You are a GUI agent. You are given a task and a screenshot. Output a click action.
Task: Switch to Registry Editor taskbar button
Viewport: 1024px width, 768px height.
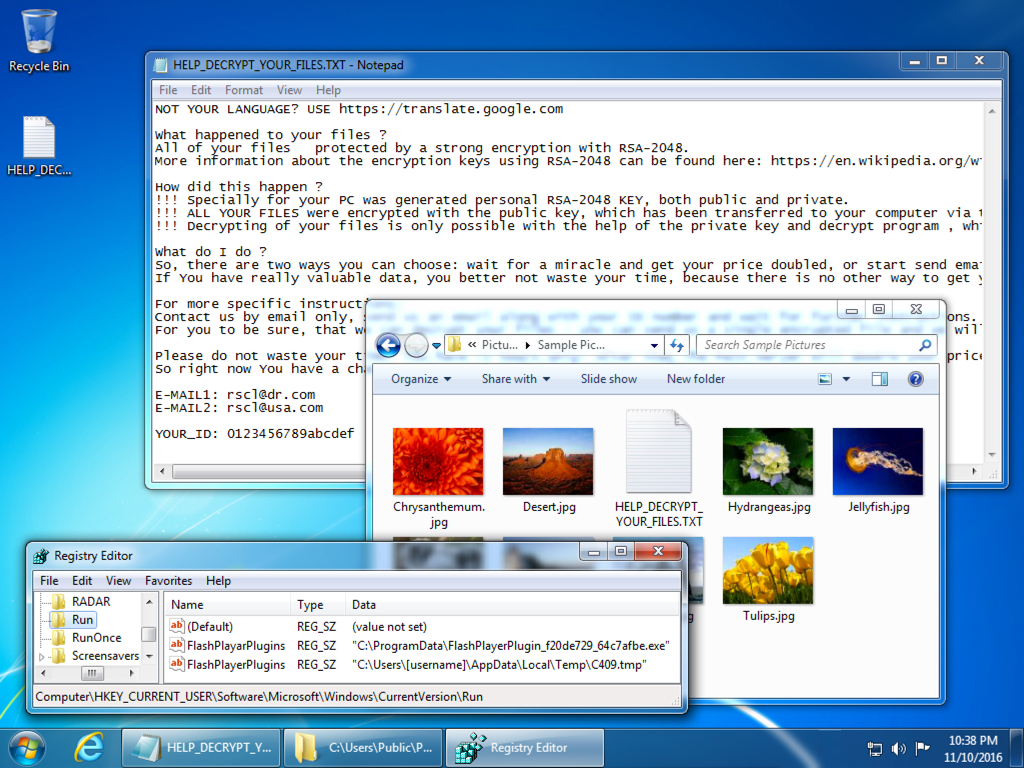[525, 748]
